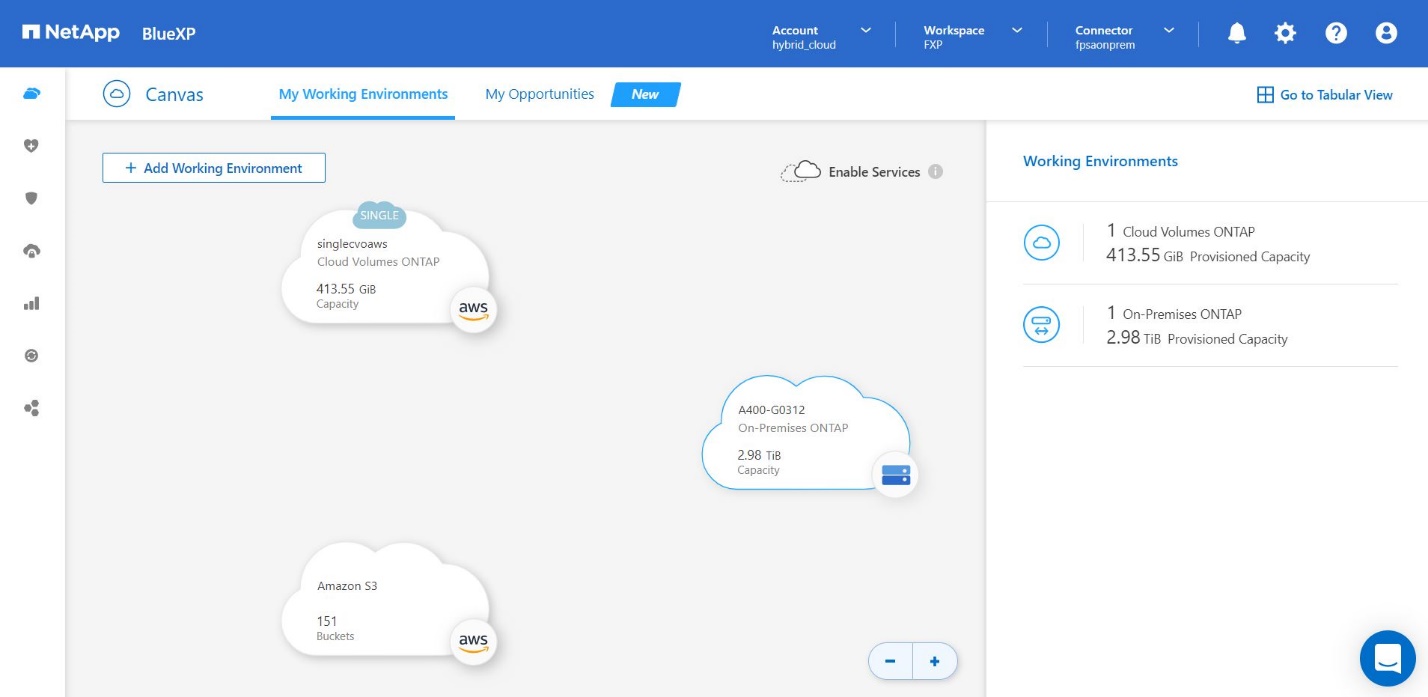
Task: Zoom in canvas with plus button
Action: click(x=935, y=661)
